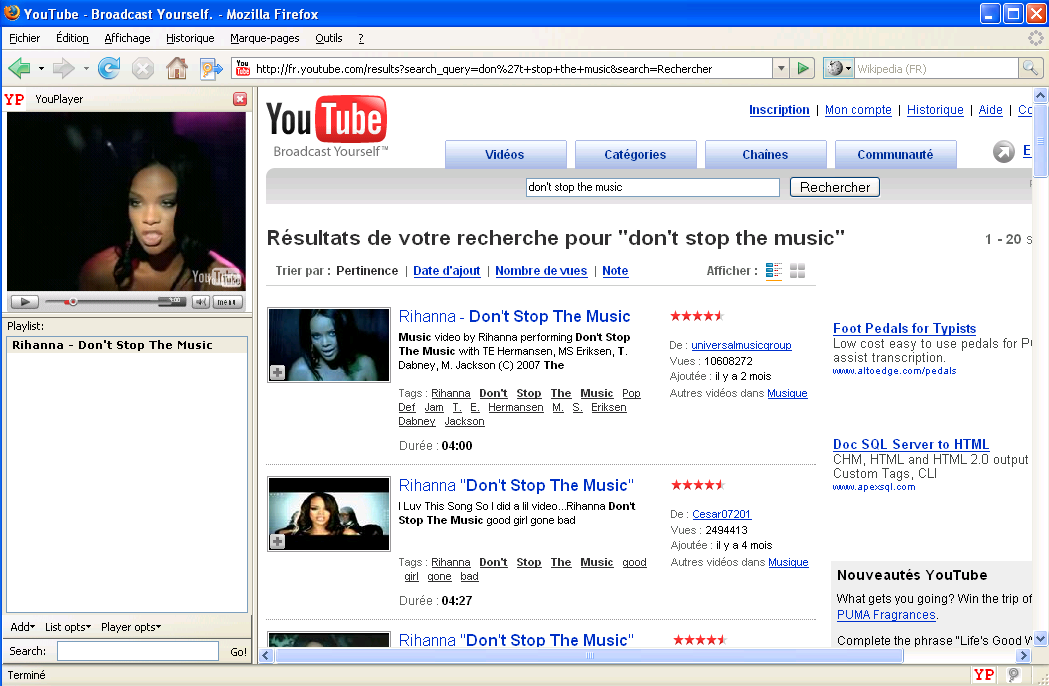
Task: Open the Historique menu
Action: point(190,38)
